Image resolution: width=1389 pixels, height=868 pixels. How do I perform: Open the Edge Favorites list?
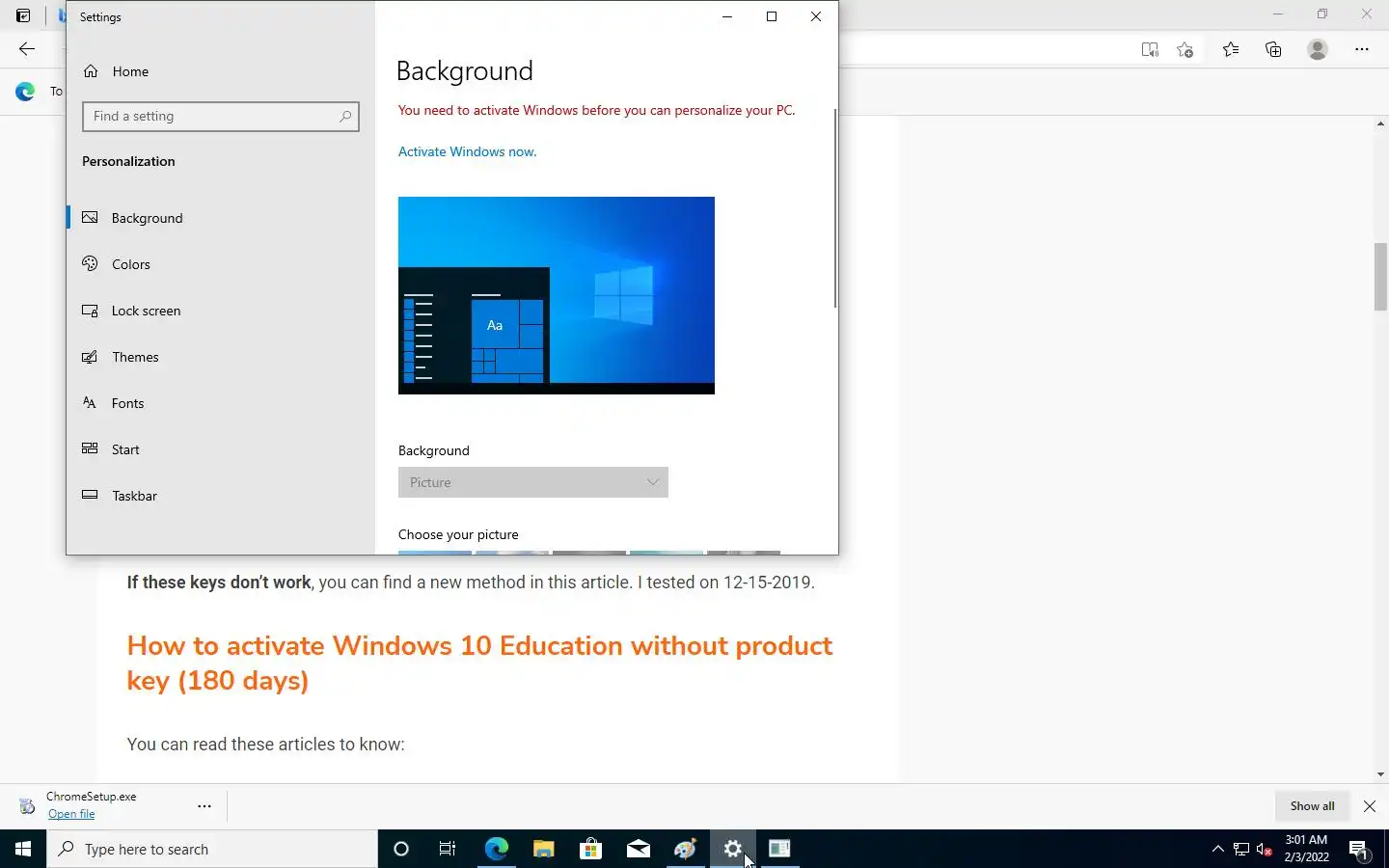click(1231, 49)
